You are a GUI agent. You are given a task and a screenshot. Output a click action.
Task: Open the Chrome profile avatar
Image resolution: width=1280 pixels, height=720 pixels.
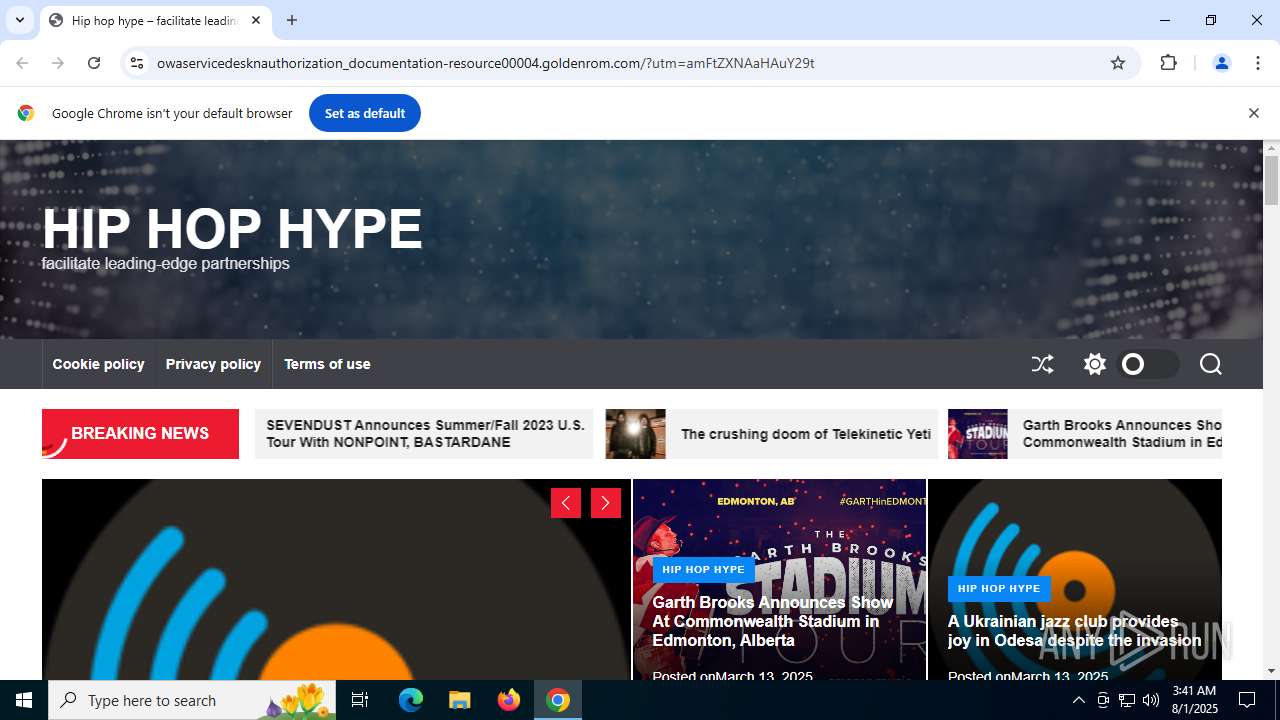coord(1221,63)
